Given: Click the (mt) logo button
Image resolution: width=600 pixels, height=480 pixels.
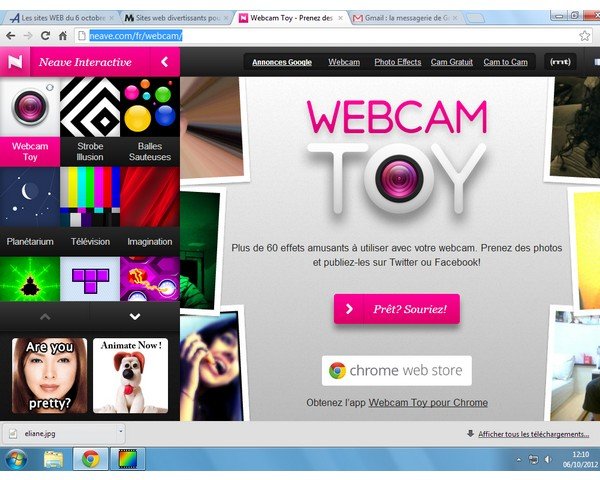Looking at the screenshot, I should 560,62.
